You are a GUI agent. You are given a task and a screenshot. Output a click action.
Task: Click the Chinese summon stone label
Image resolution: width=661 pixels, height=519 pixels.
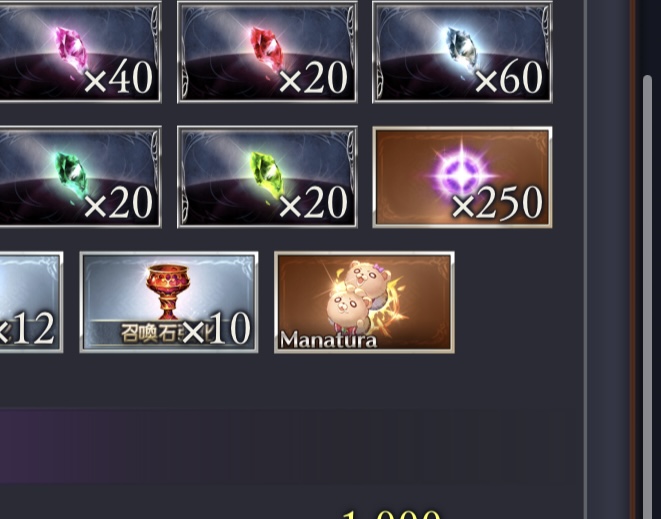pos(154,333)
